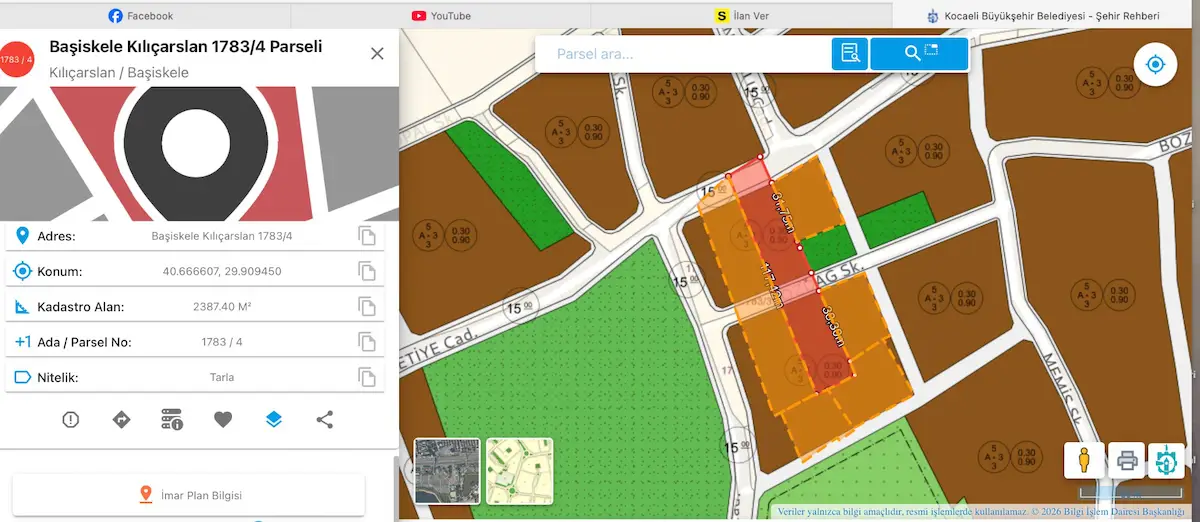The width and height of the screenshot is (1200, 522).
Task: Toggle the blue layers icon
Action: tap(274, 420)
